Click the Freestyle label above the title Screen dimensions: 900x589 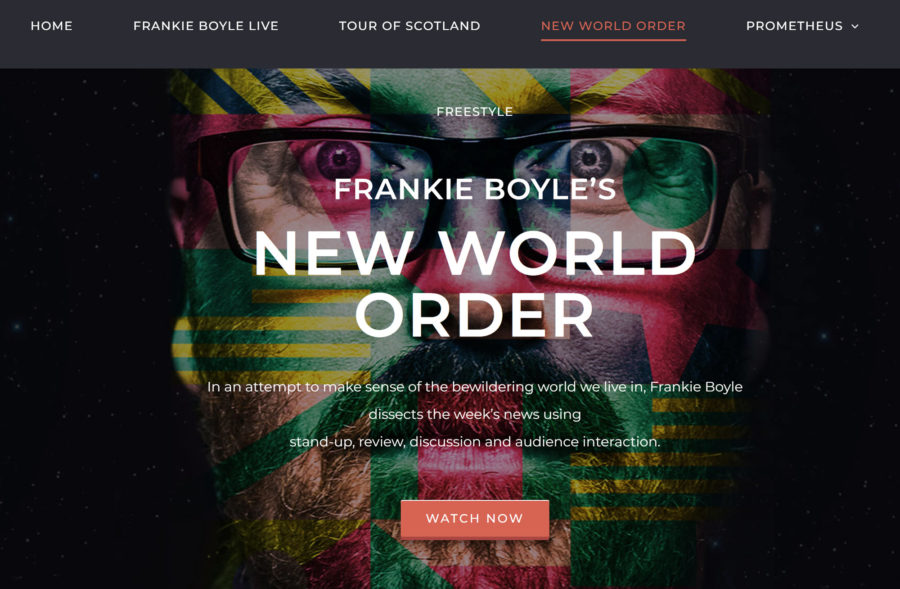click(x=475, y=112)
